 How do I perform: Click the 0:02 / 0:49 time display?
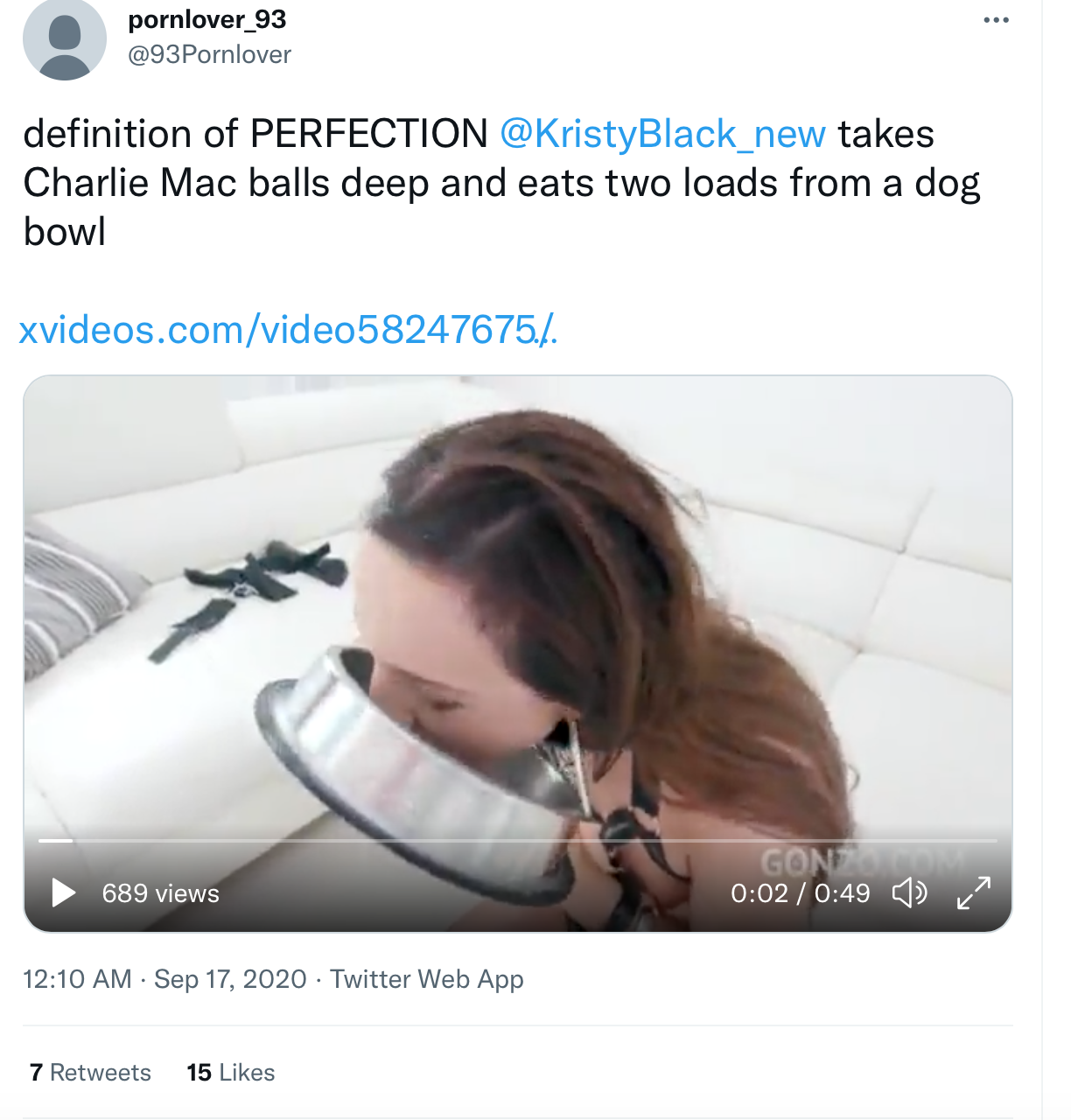[x=800, y=893]
